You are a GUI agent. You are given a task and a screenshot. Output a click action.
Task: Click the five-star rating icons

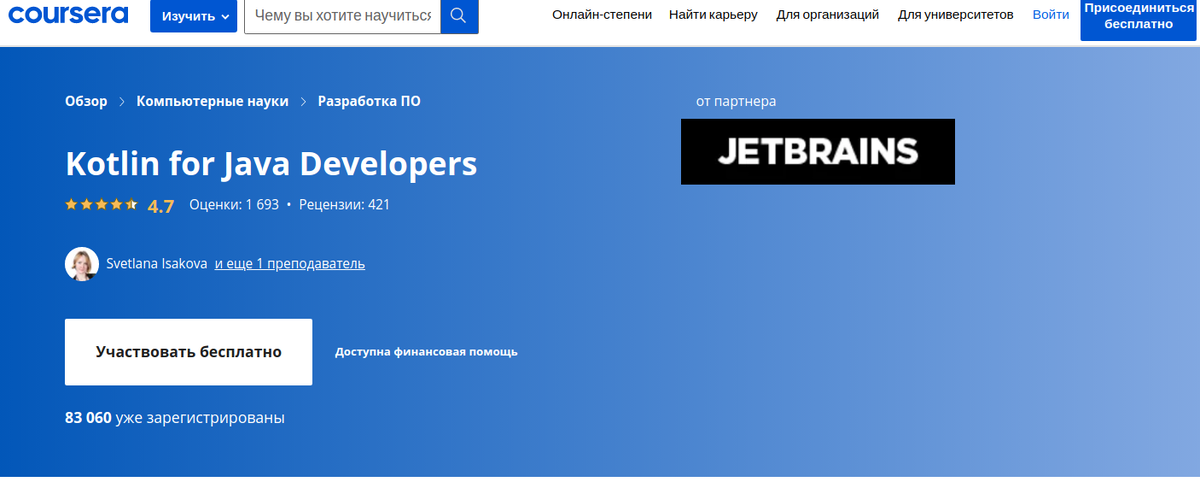click(101, 204)
